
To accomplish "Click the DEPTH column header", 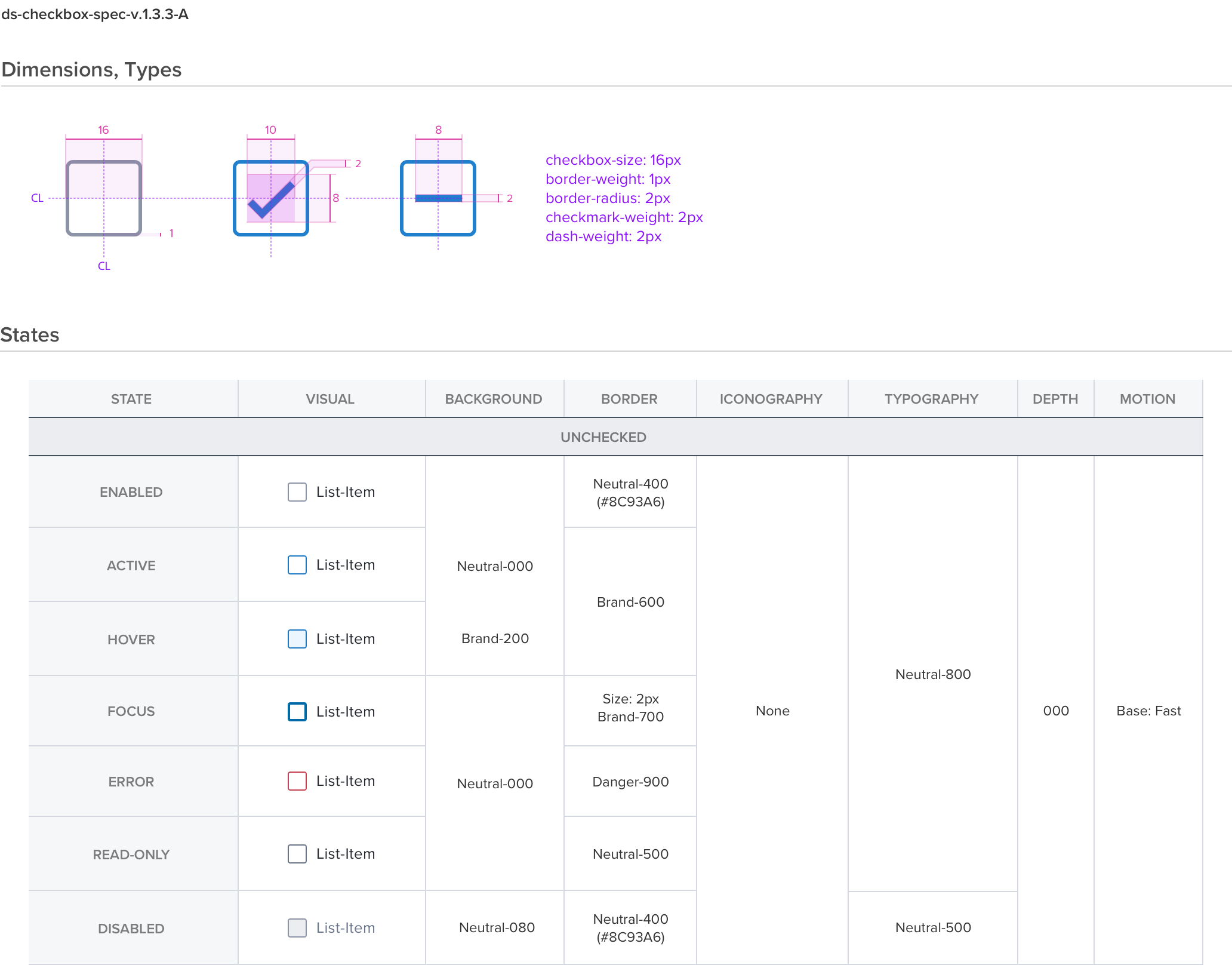I will (1055, 399).
